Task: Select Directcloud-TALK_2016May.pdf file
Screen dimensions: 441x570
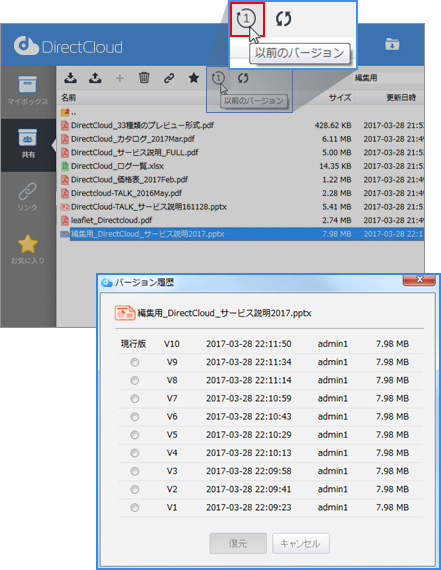Action: point(126,193)
